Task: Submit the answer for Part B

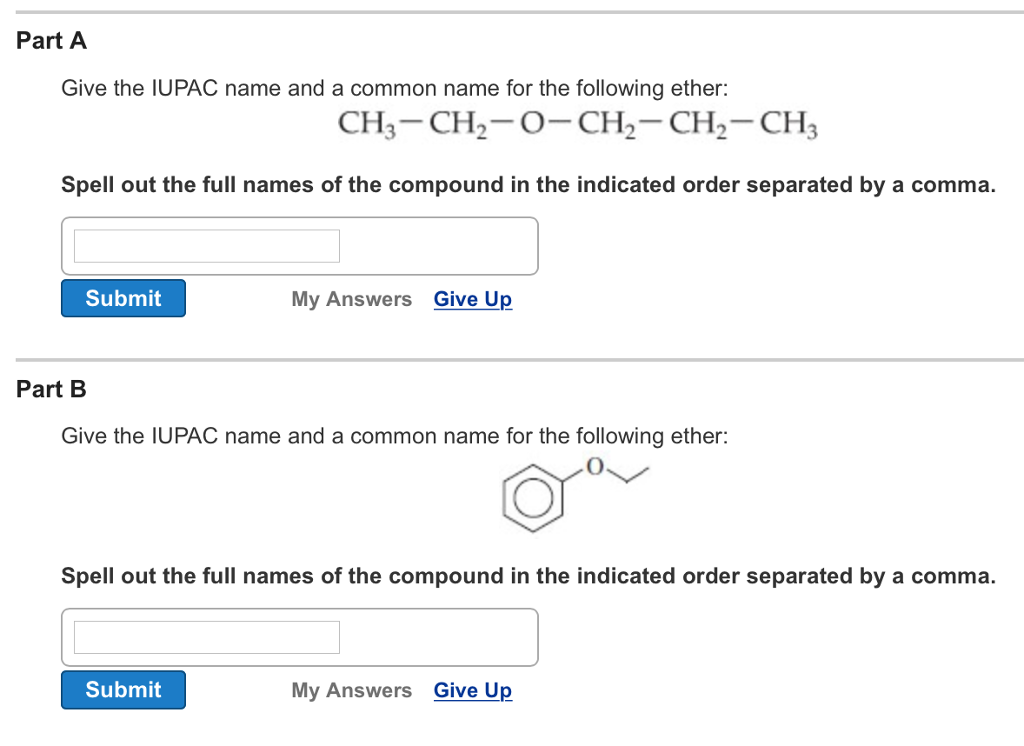Action: (x=122, y=690)
